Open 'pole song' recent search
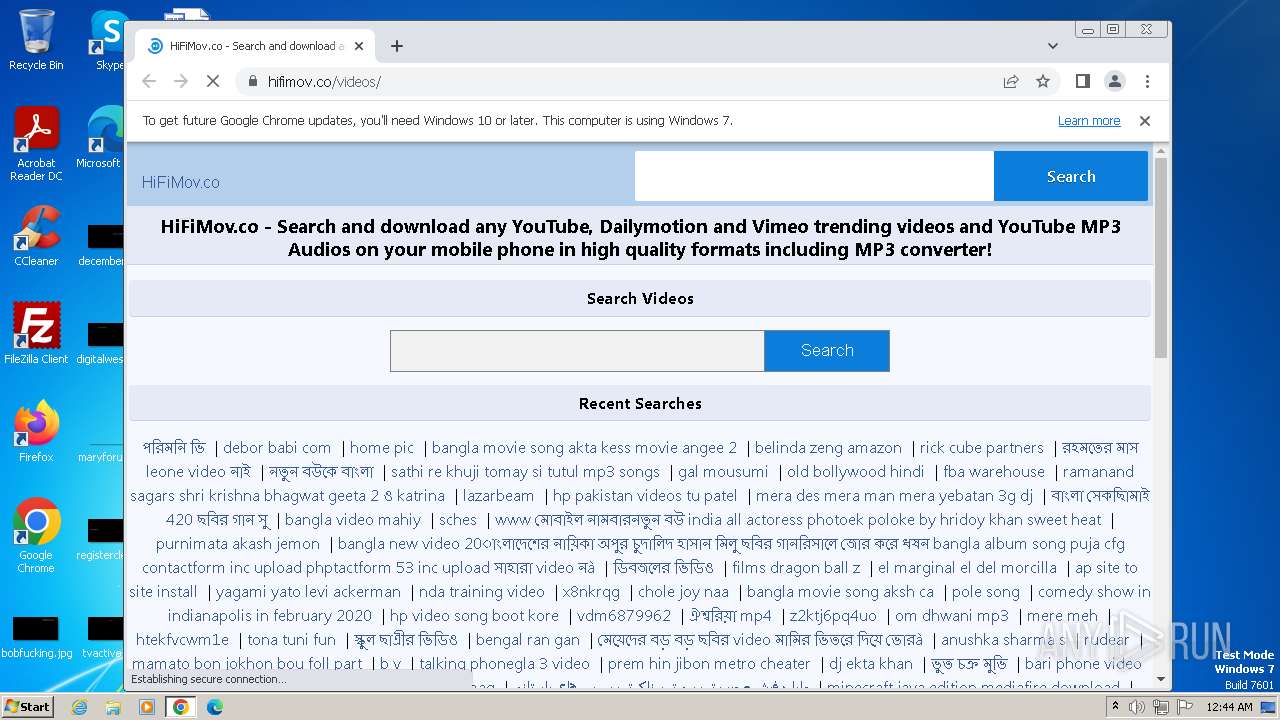The image size is (1280, 720). [x=986, y=592]
